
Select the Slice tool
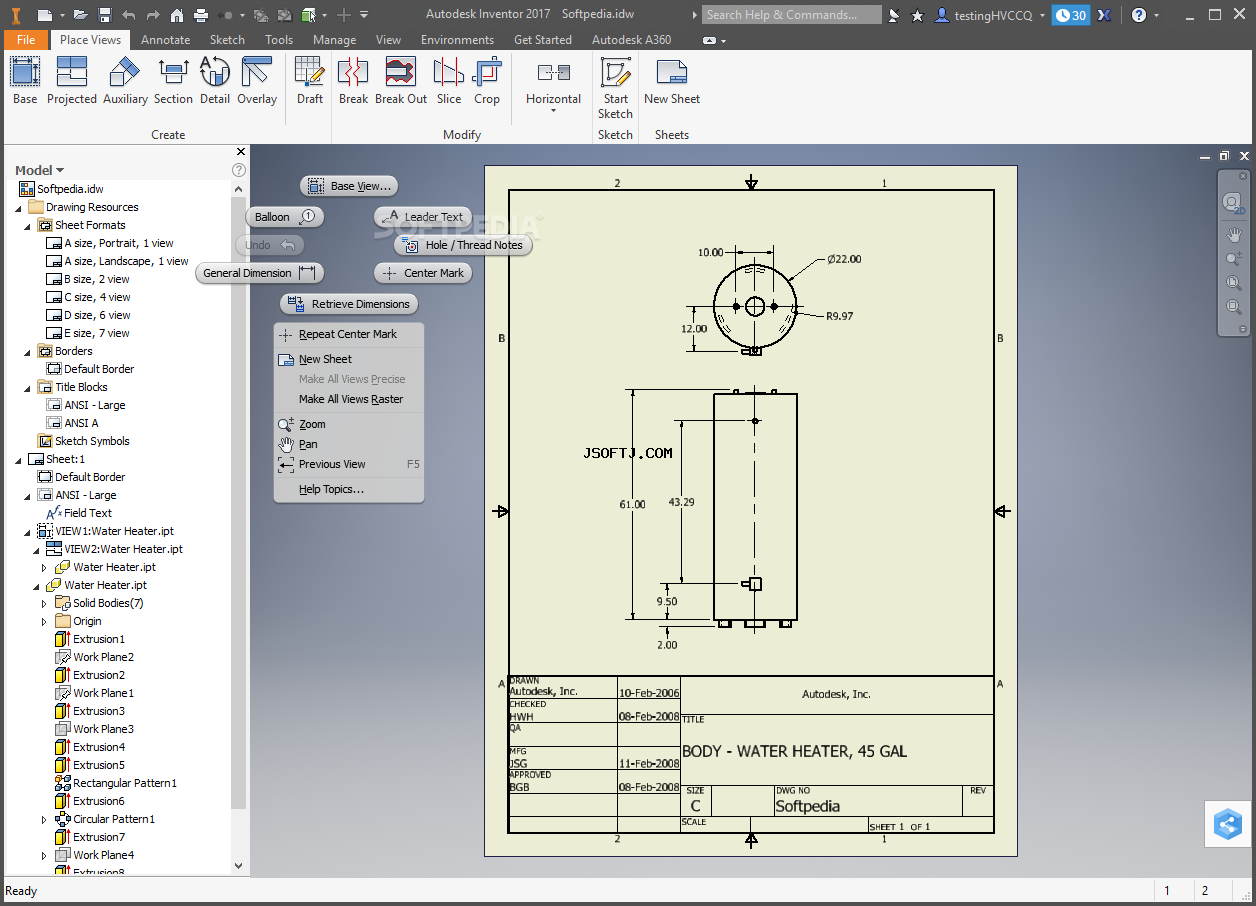pos(449,81)
